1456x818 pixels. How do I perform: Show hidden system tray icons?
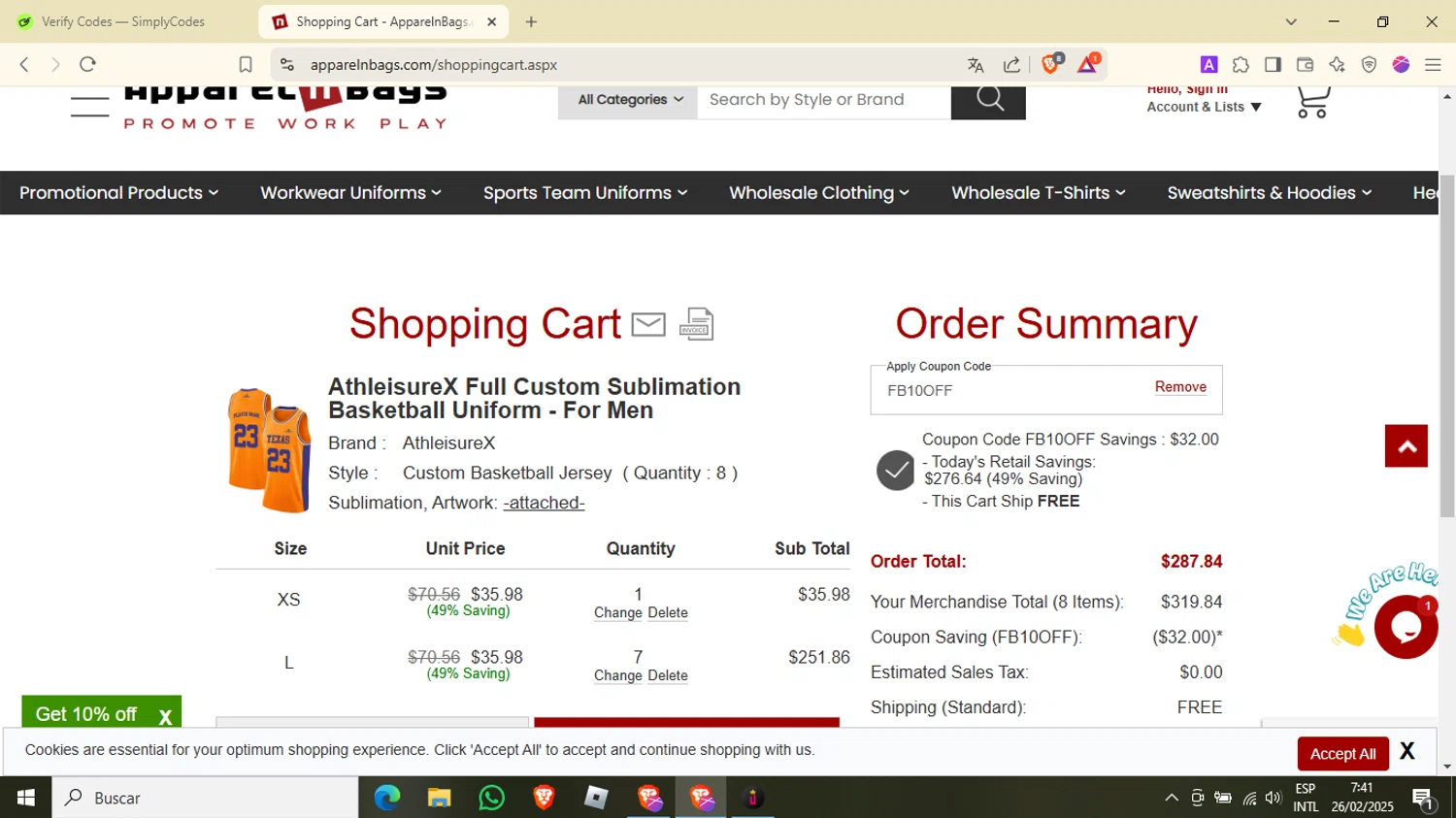1172,798
